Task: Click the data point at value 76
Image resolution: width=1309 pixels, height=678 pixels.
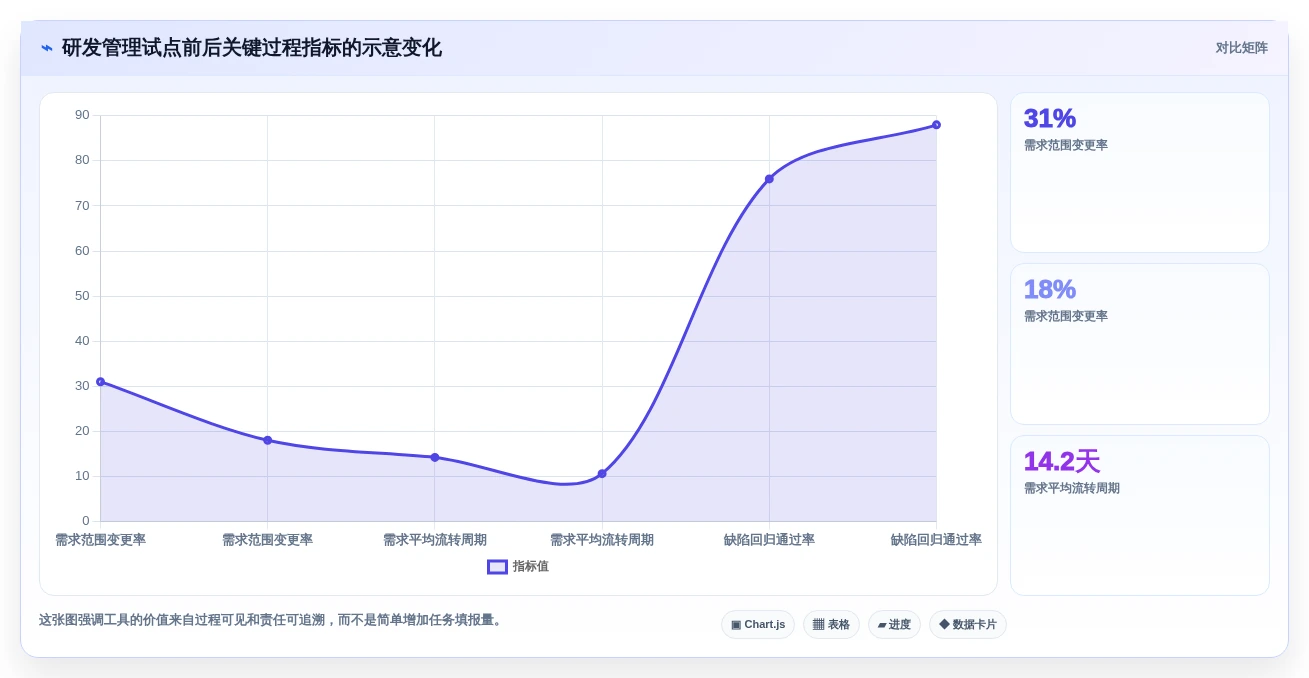Action: (769, 179)
